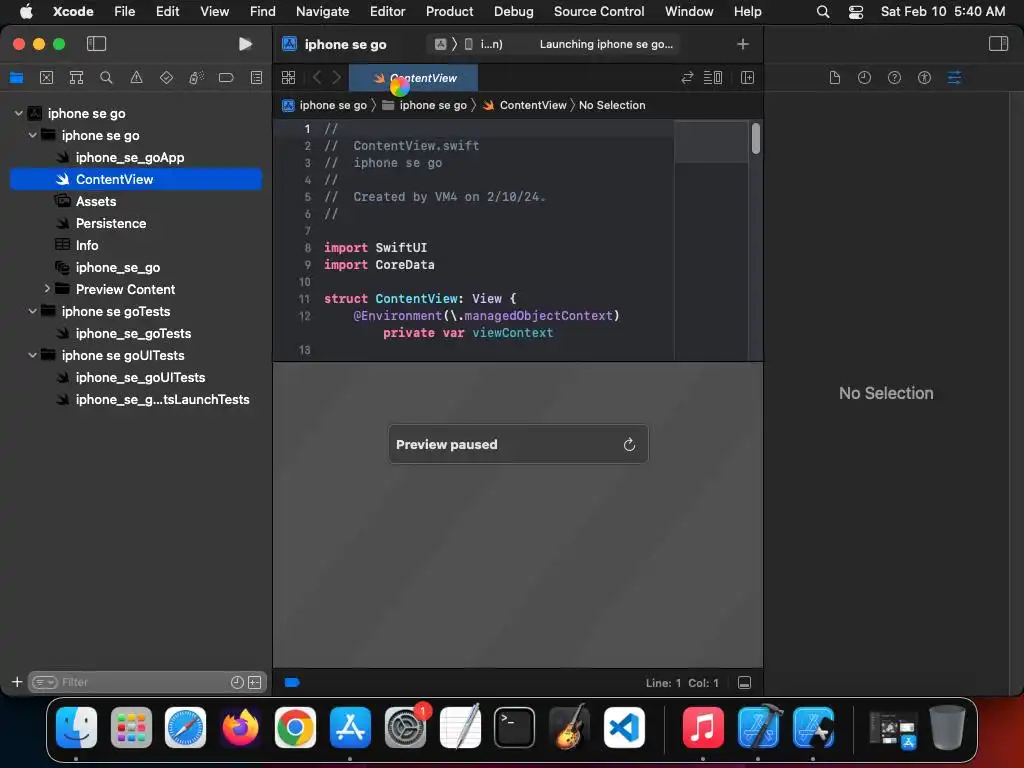Run the app with the play button
1024x768 pixels.
click(245, 44)
